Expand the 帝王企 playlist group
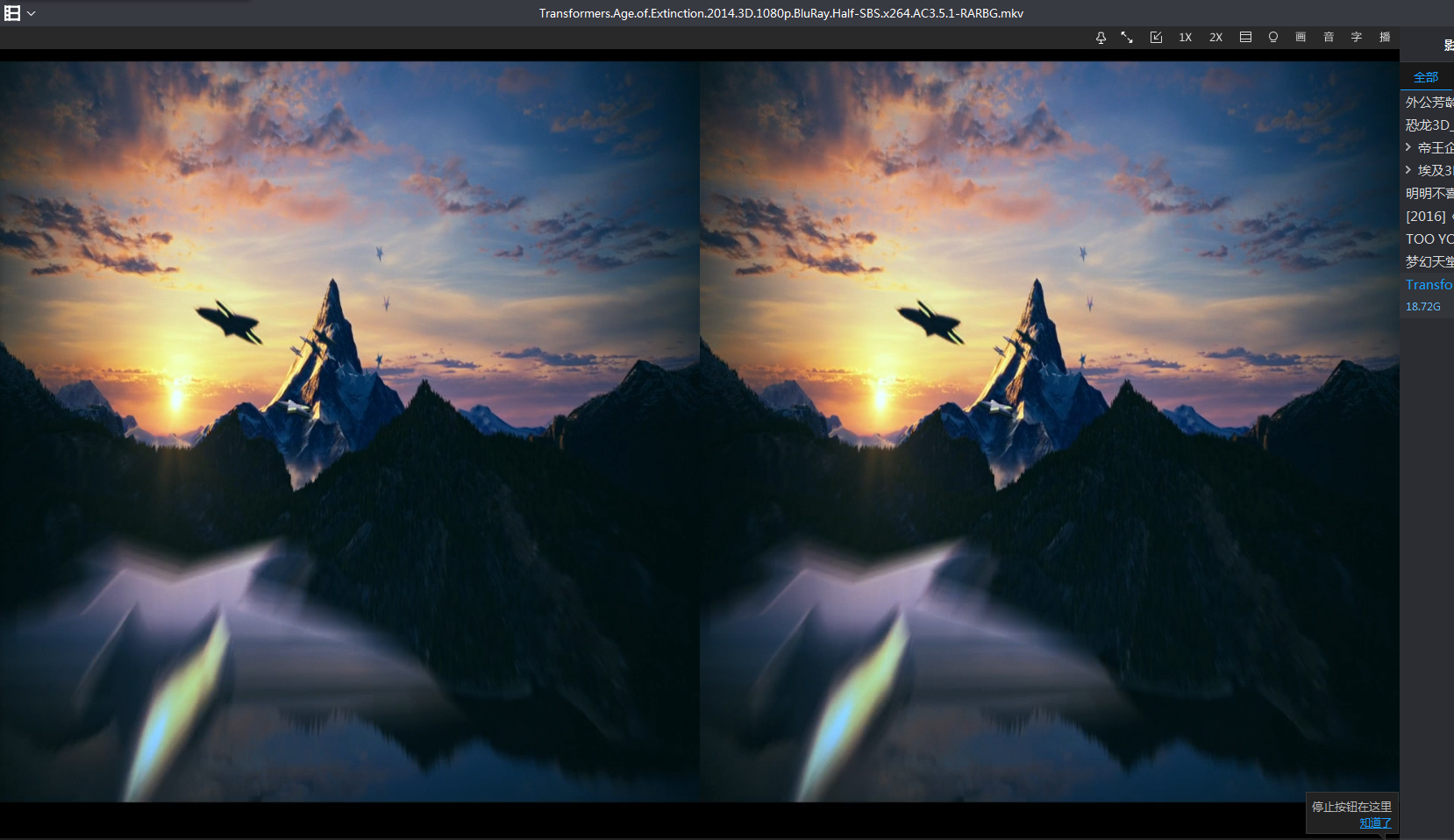Image resolution: width=1454 pixels, height=840 pixels. click(1408, 147)
